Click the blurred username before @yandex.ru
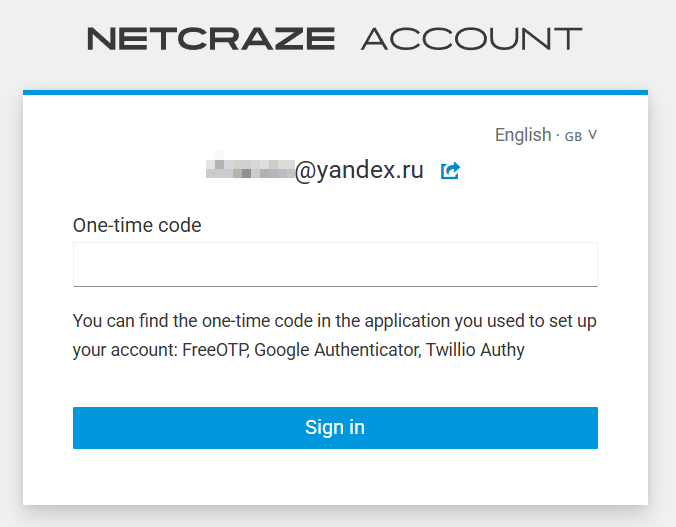 tap(249, 169)
